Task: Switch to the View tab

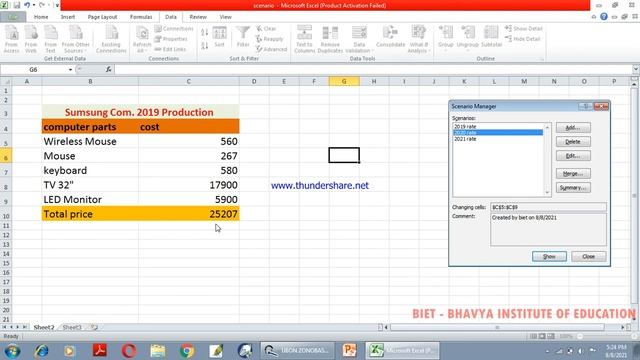Action: point(225,17)
